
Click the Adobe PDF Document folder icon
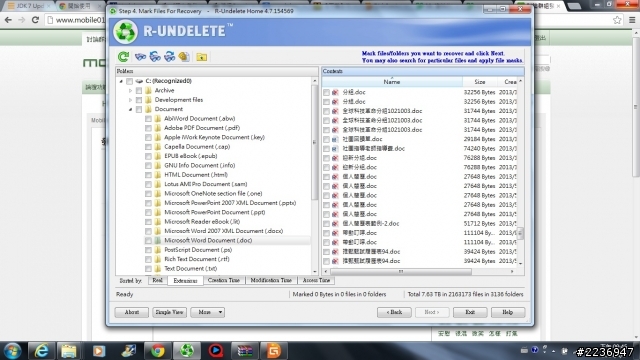pos(158,128)
